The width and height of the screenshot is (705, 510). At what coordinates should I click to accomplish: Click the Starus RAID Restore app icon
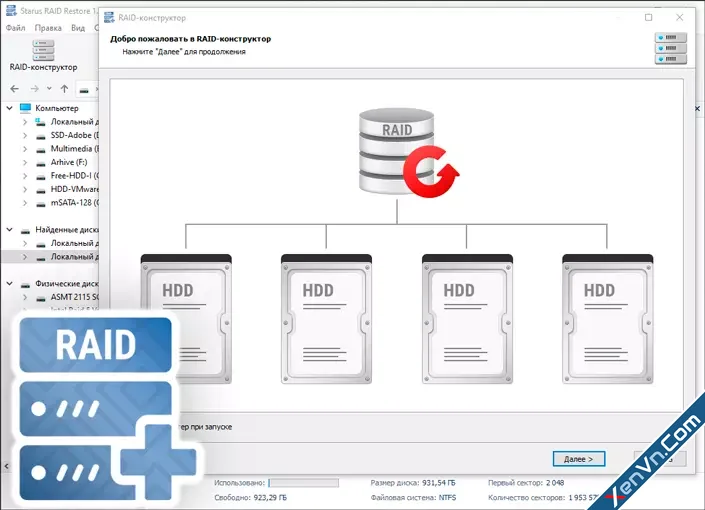pos(11,11)
